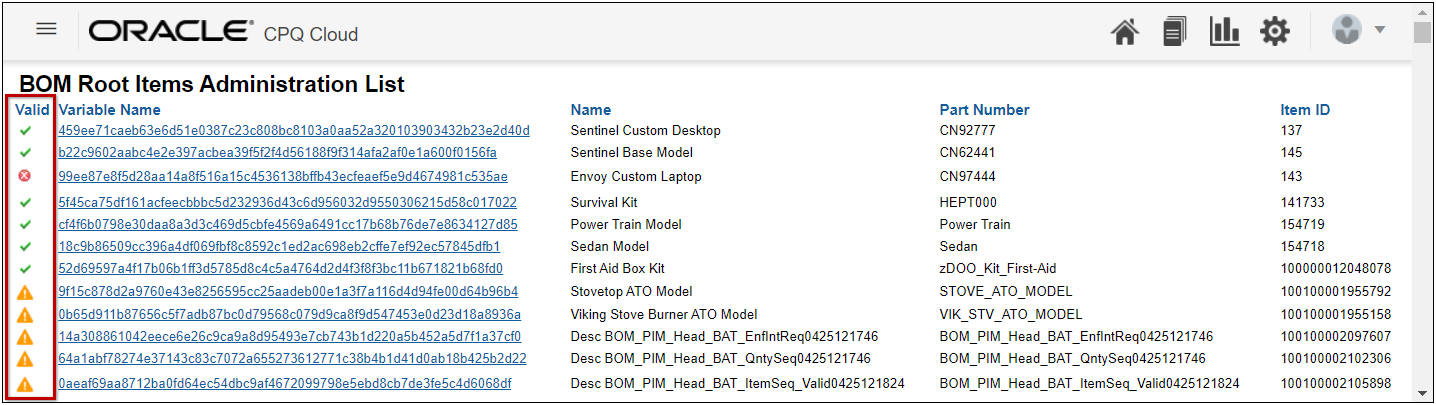Viewport: 1436px width, 405px height.
Task: Open variable name link starting b22c9602aabc
Action: 277,153
